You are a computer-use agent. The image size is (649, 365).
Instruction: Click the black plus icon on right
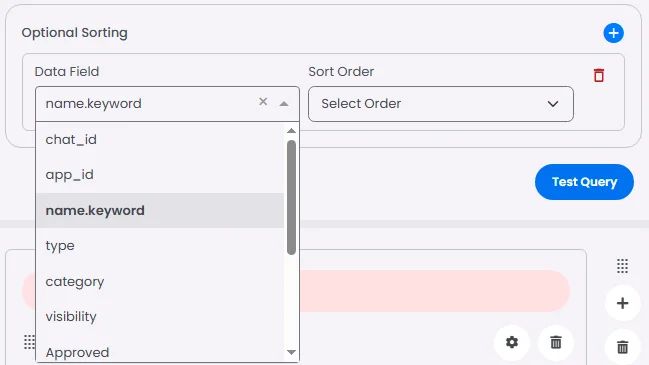[x=623, y=303]
